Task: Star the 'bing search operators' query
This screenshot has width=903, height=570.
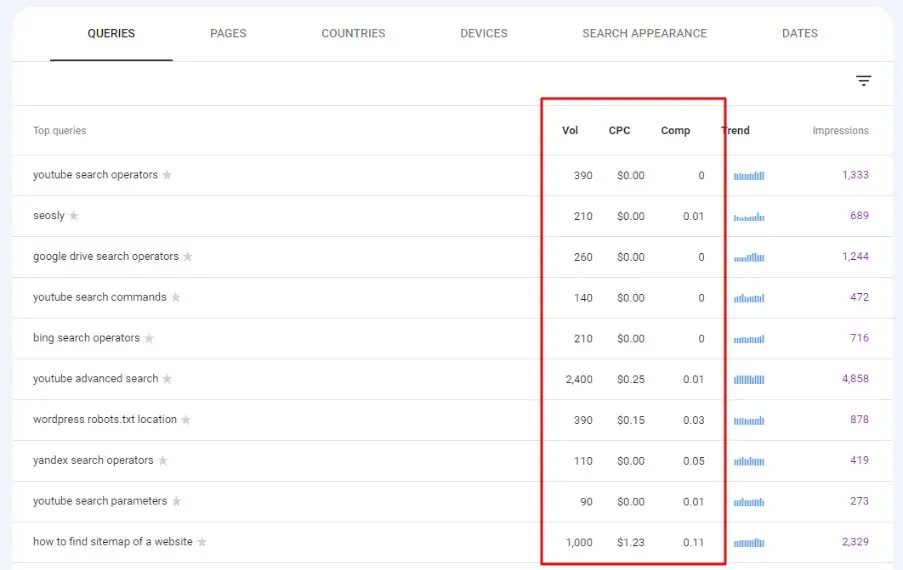Action: tap(149, 338)
